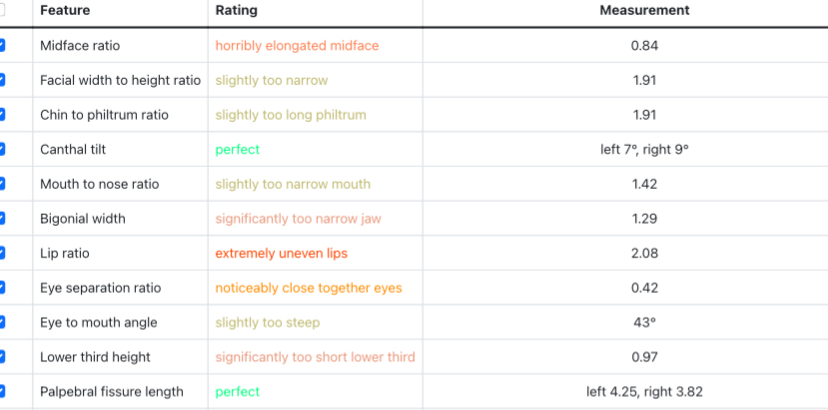Viewport: 828px width, 410px height.
Task: Click the Rating column header
Action: point(236,11)
